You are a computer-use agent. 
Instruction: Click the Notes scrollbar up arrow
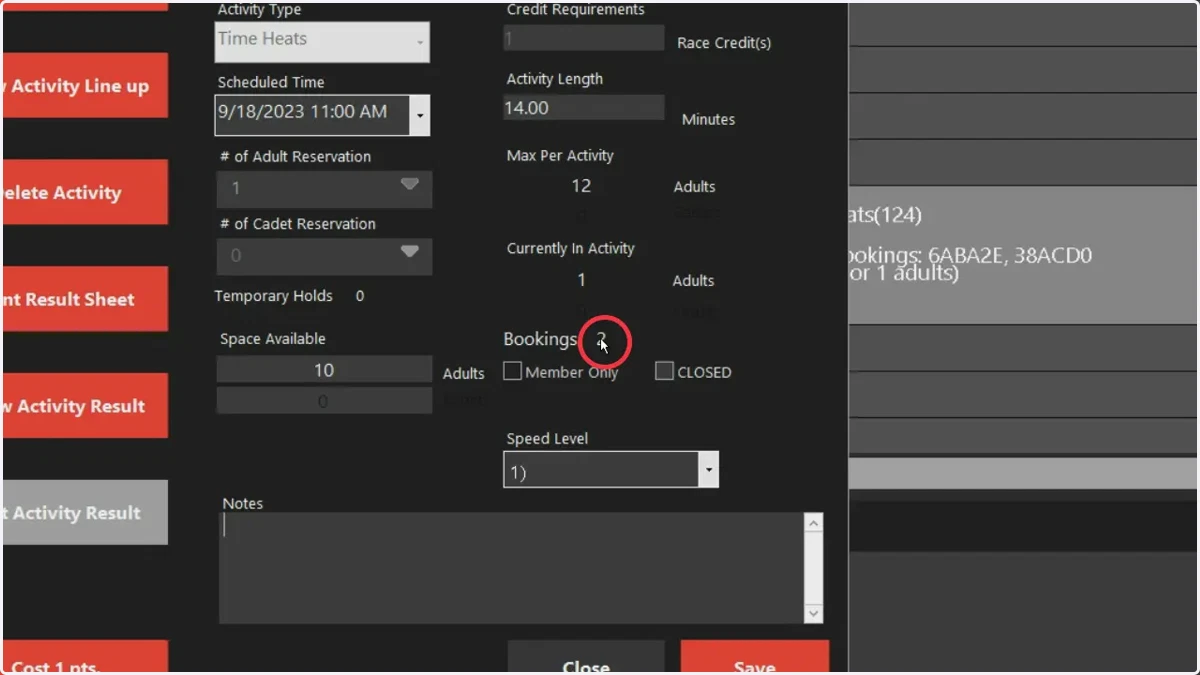(814, 523)
